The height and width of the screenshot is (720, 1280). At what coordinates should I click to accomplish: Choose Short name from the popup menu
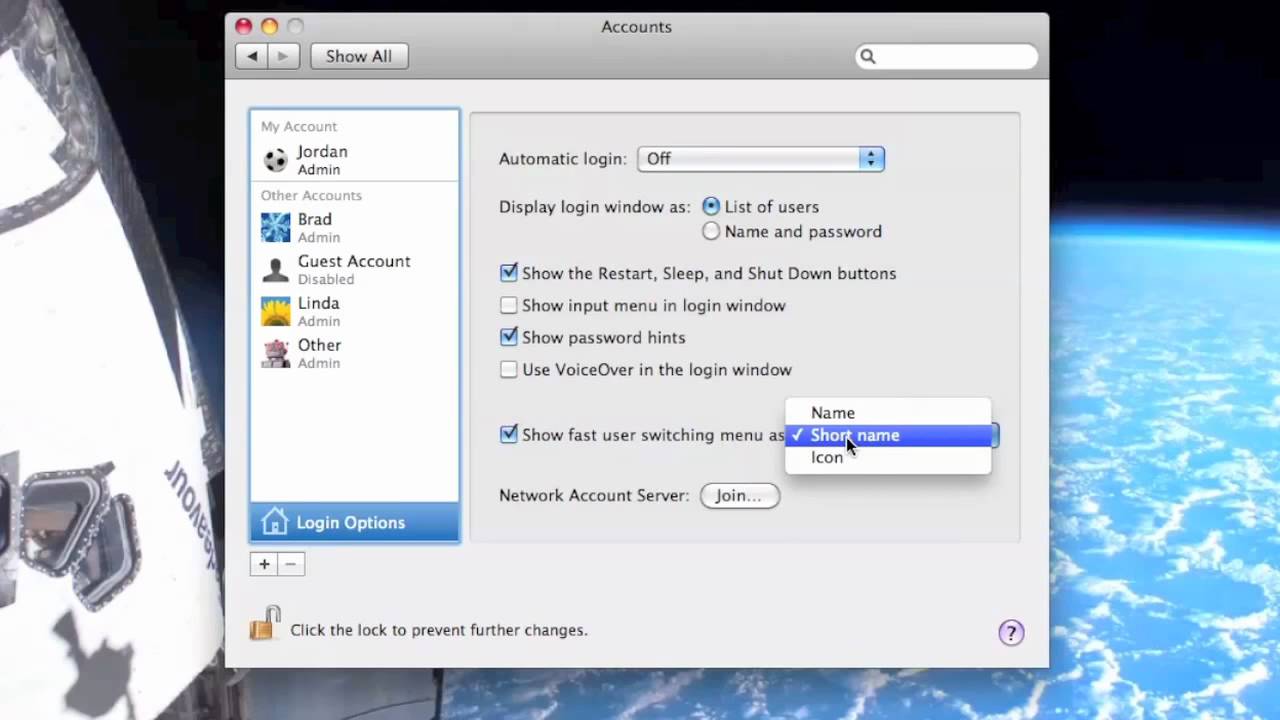pos(888,435)
